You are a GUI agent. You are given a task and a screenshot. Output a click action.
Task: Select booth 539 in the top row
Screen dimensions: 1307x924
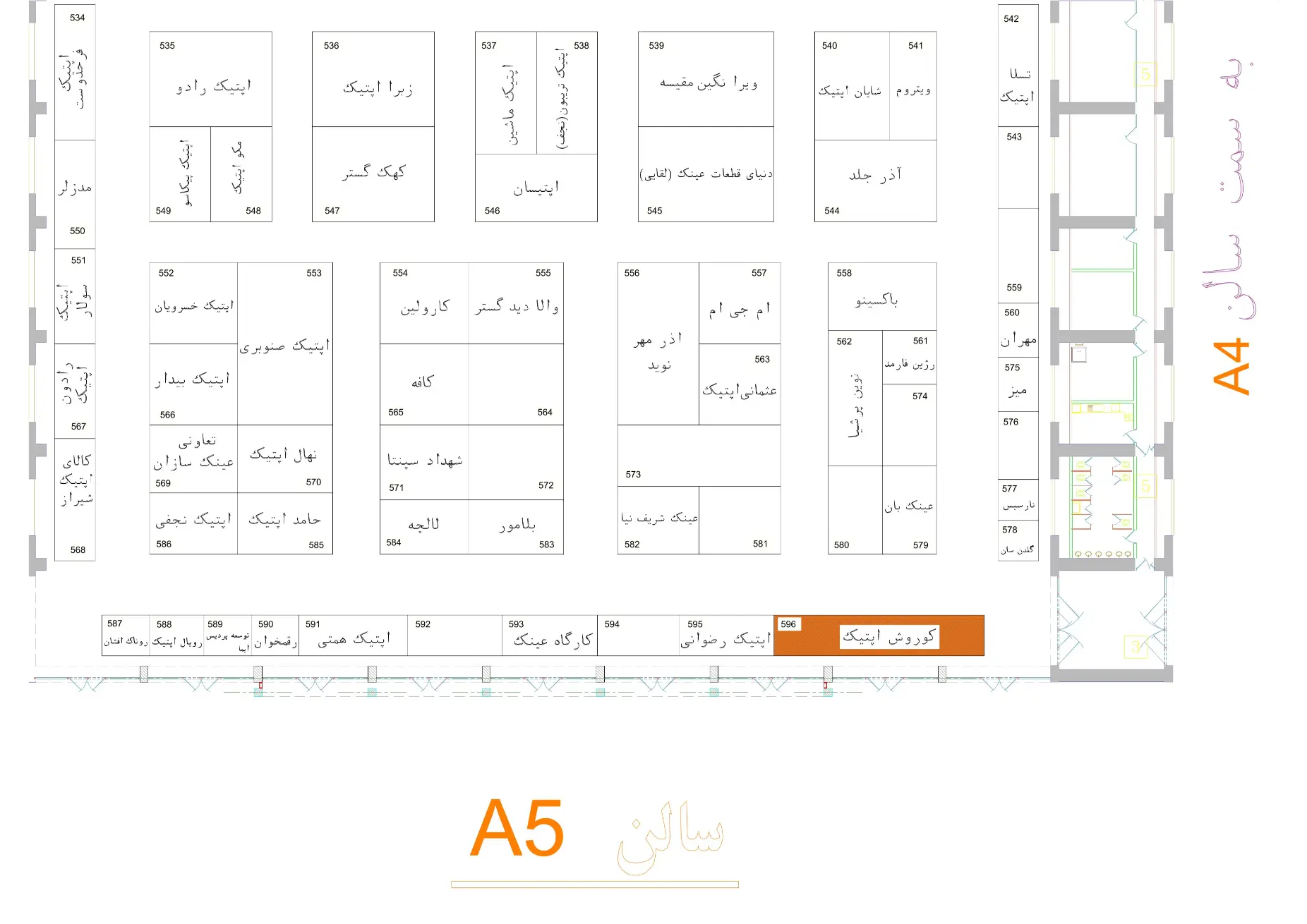pos(706,79)
